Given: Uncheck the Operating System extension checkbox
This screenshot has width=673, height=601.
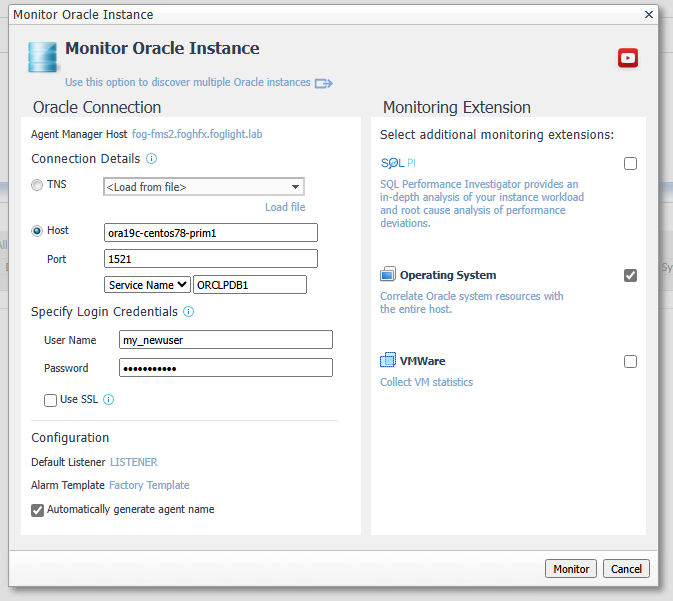Looking at the screenshot, I should [630, 276].
